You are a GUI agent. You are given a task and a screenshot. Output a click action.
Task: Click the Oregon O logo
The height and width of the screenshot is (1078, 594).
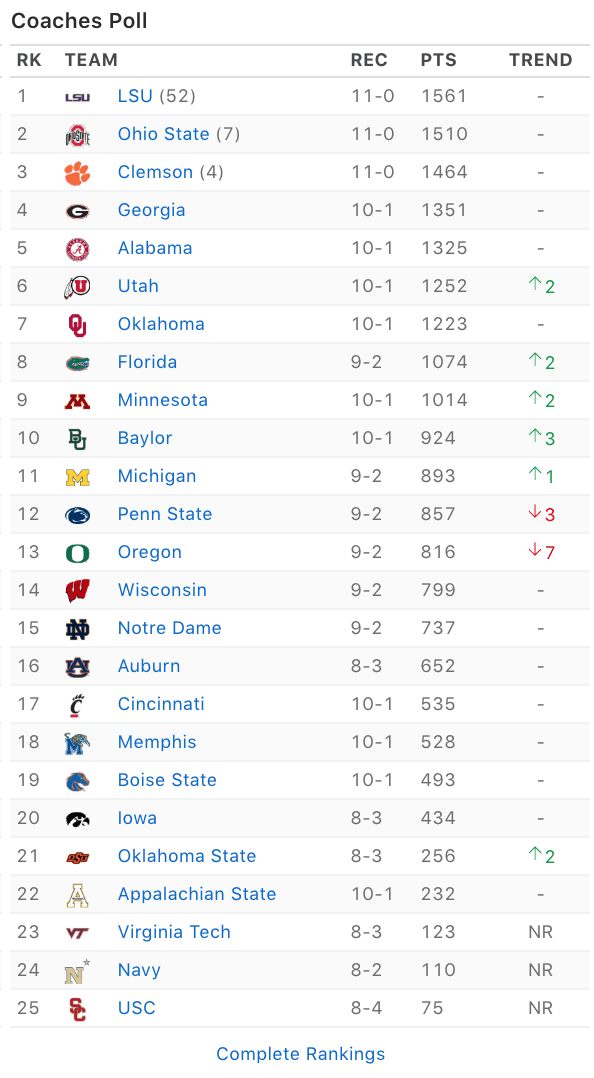[x=78, y=553]
